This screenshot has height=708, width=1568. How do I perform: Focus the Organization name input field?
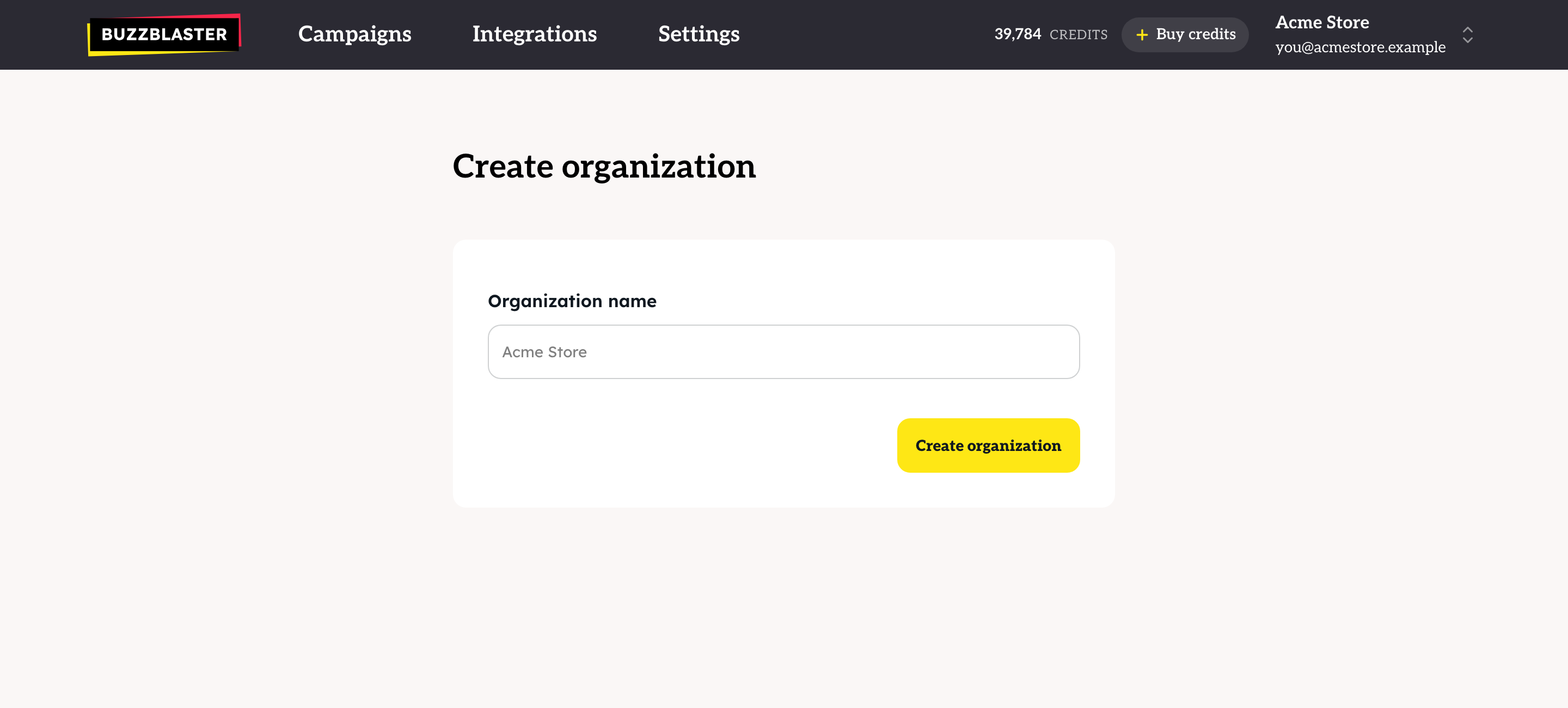783,352
